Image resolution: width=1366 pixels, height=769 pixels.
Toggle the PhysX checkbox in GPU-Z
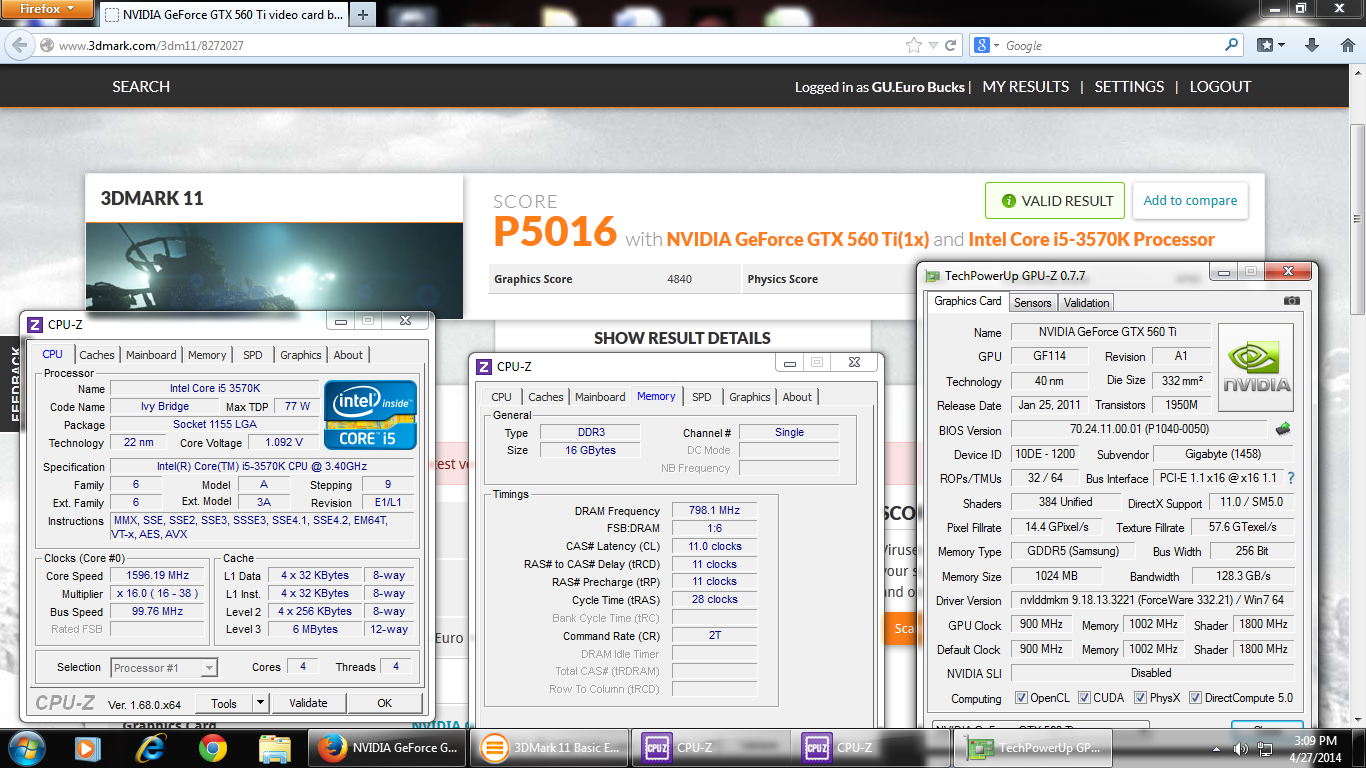click(x=1140, y=698)
